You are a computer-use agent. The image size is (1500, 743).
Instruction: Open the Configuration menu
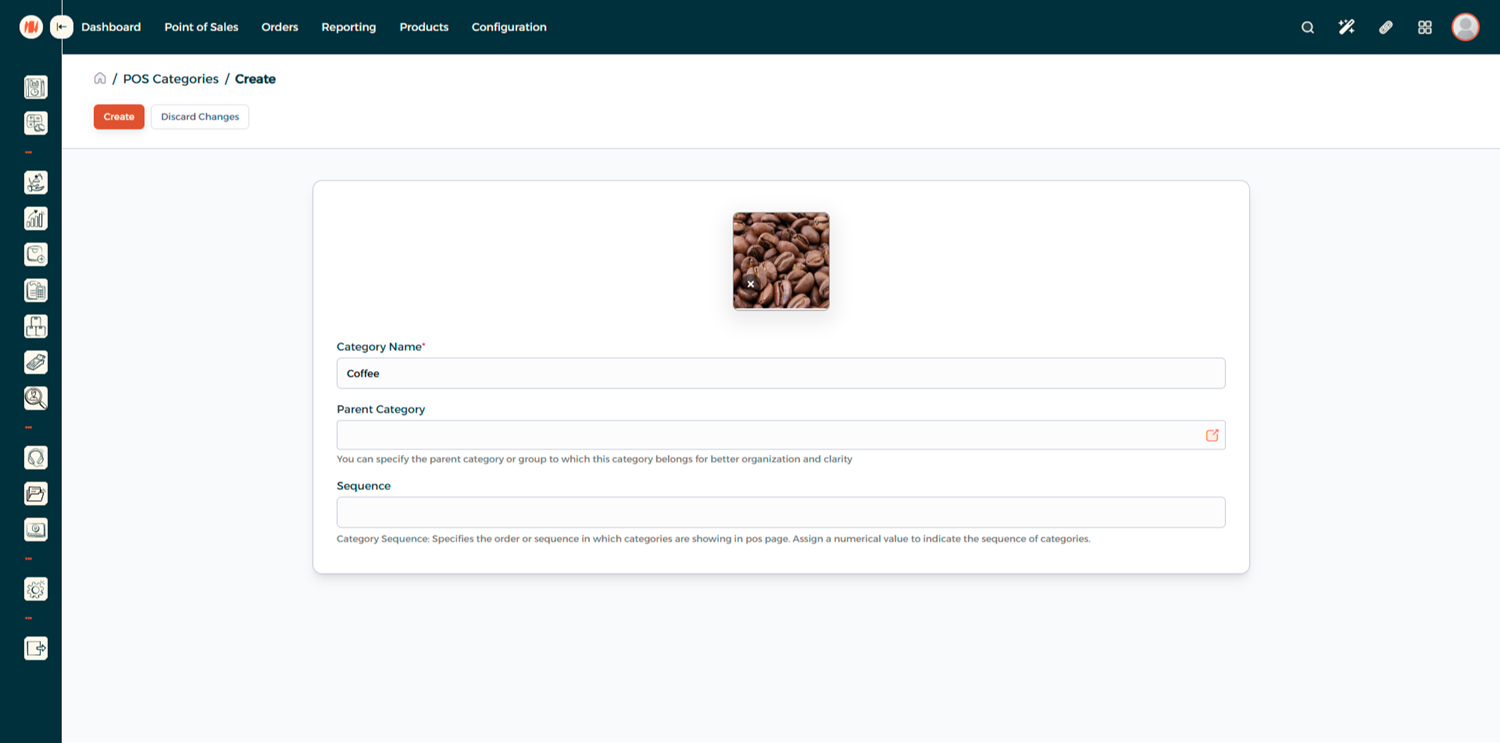tap(509, 27)
